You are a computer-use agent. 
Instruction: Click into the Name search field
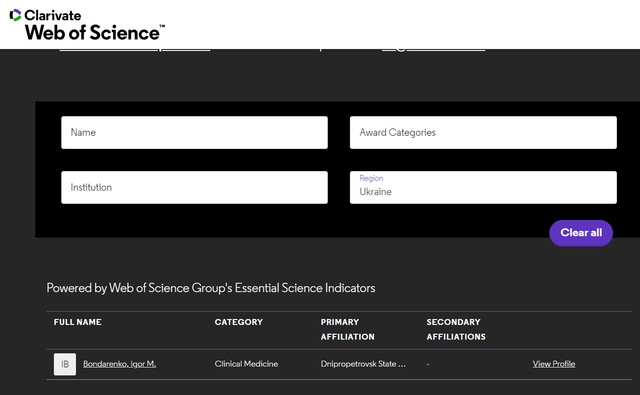pos(194,133)
